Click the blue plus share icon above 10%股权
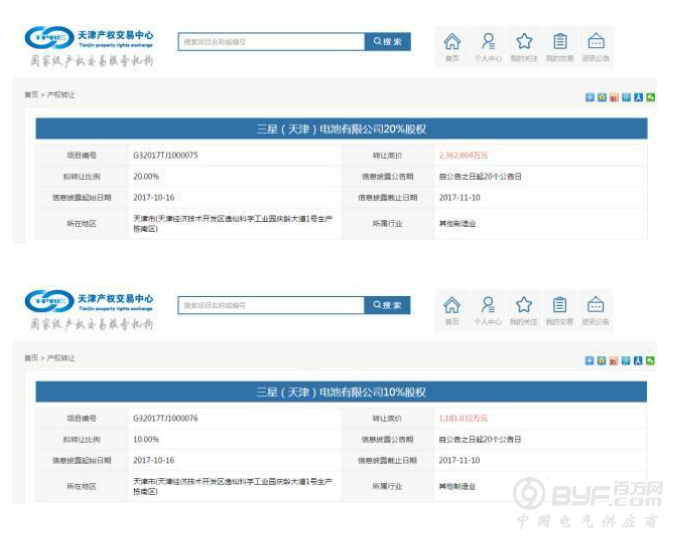Screen dimensions: 673x539 tap(589, 361)
